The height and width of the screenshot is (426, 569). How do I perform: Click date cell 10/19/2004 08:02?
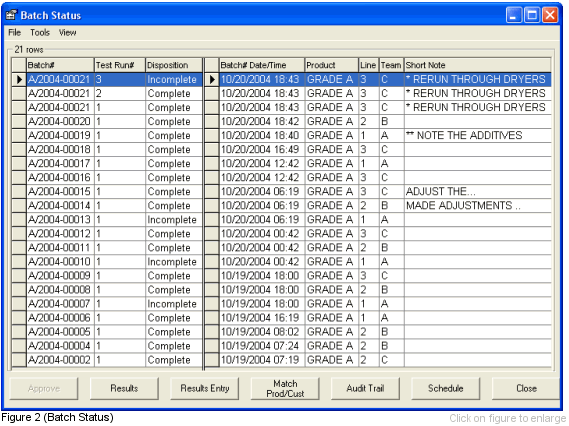click(262, 332)
